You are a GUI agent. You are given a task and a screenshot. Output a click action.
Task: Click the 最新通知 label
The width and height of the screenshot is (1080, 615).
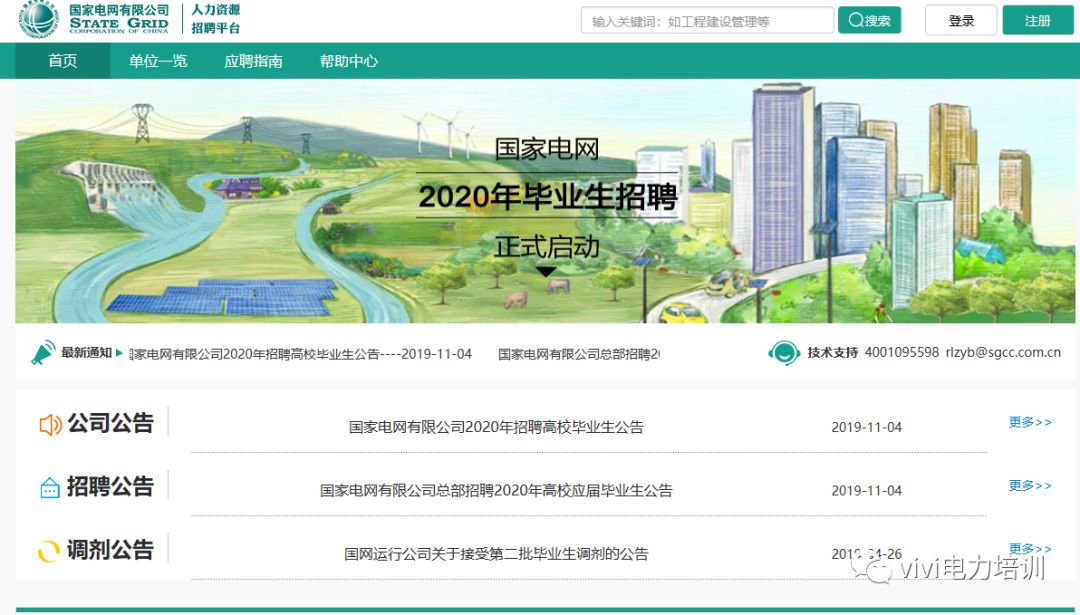click(x=87, y=353)
